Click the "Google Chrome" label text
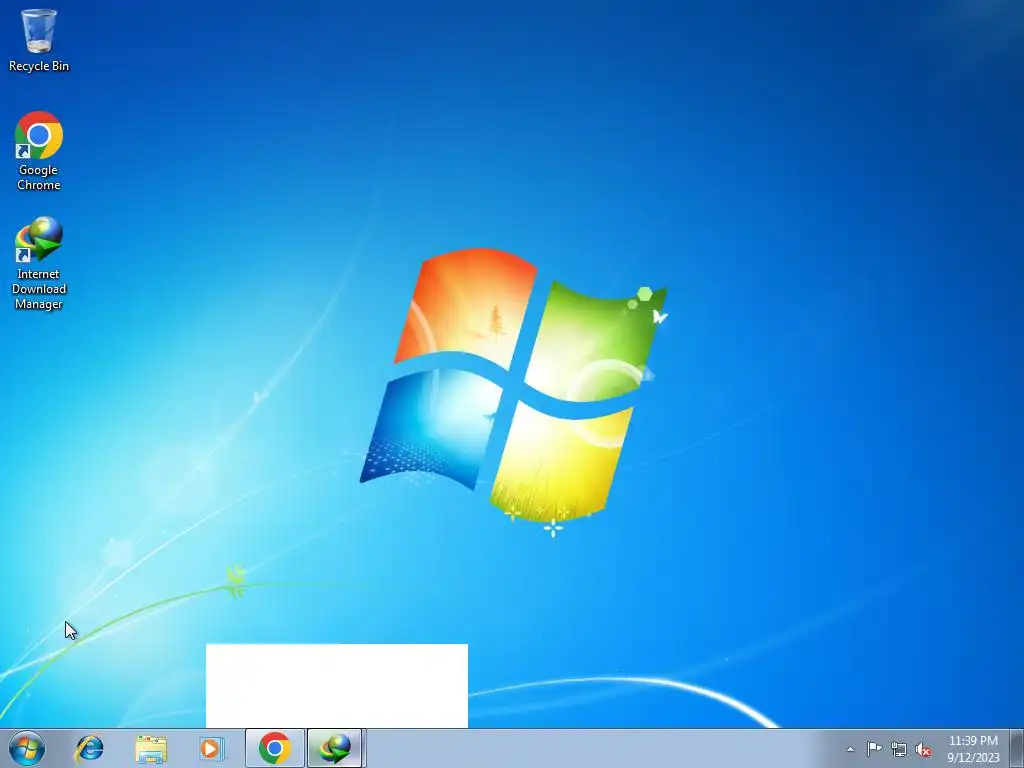Image resolution: width=1024 pixels, height=768 pixels. click(x=39, y=177)
